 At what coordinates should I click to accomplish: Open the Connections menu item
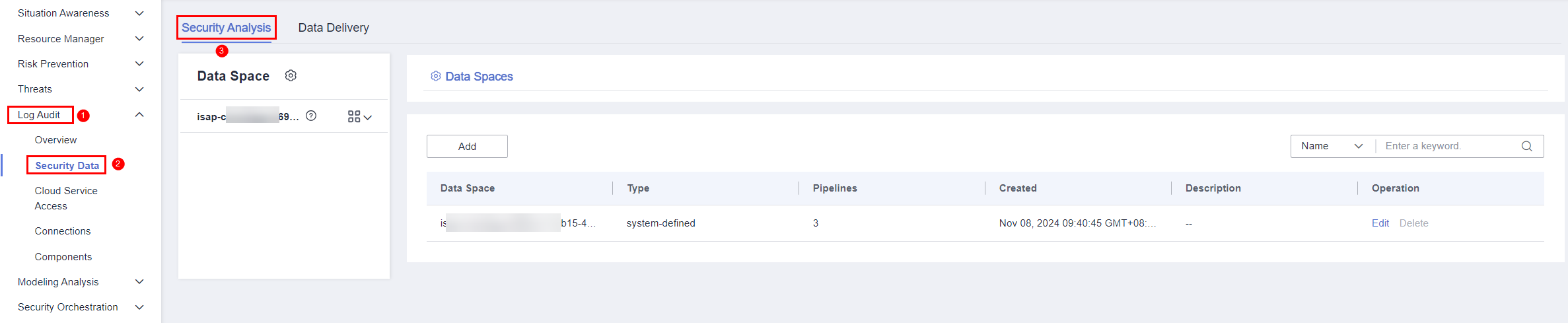click(63, 231)
